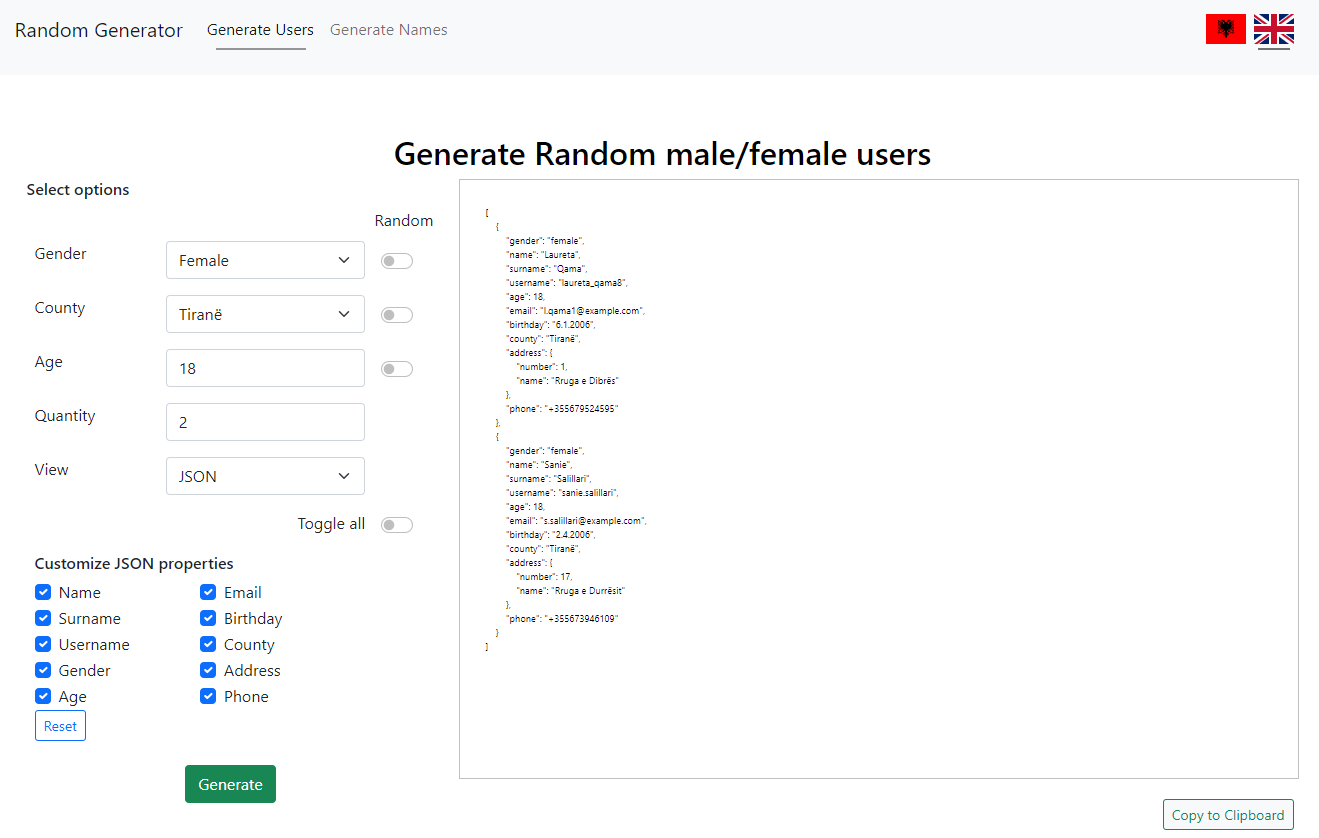1319x838 pixels.
Task: Click the Generate Random male/female users heading
Action: click(x=662, y=154)
